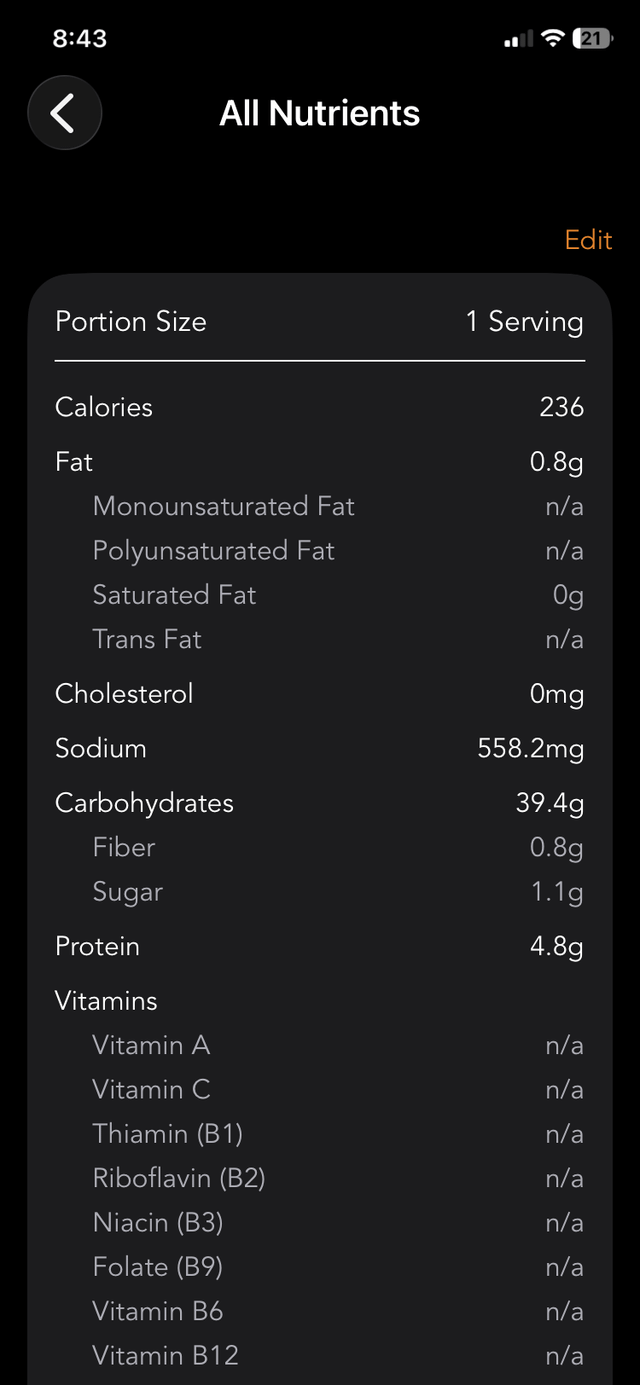Select the Vitamins section header

tap(106, 1001)
